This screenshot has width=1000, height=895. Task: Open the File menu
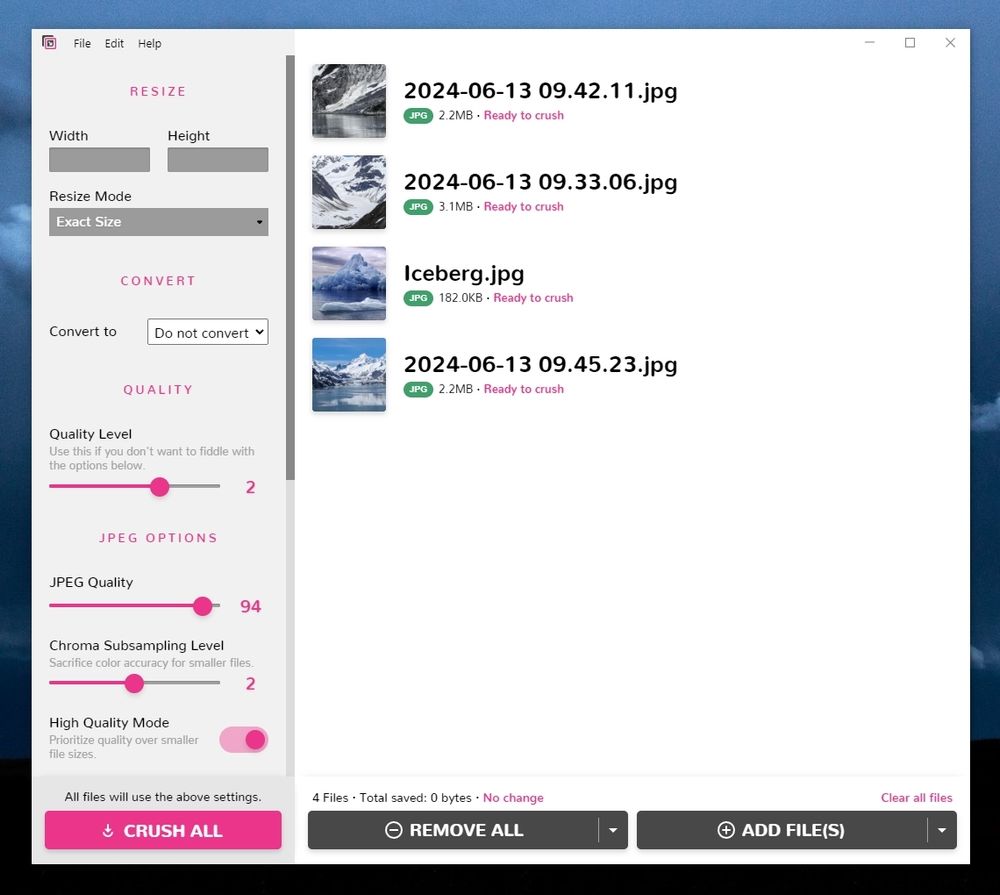coord(82,43)
